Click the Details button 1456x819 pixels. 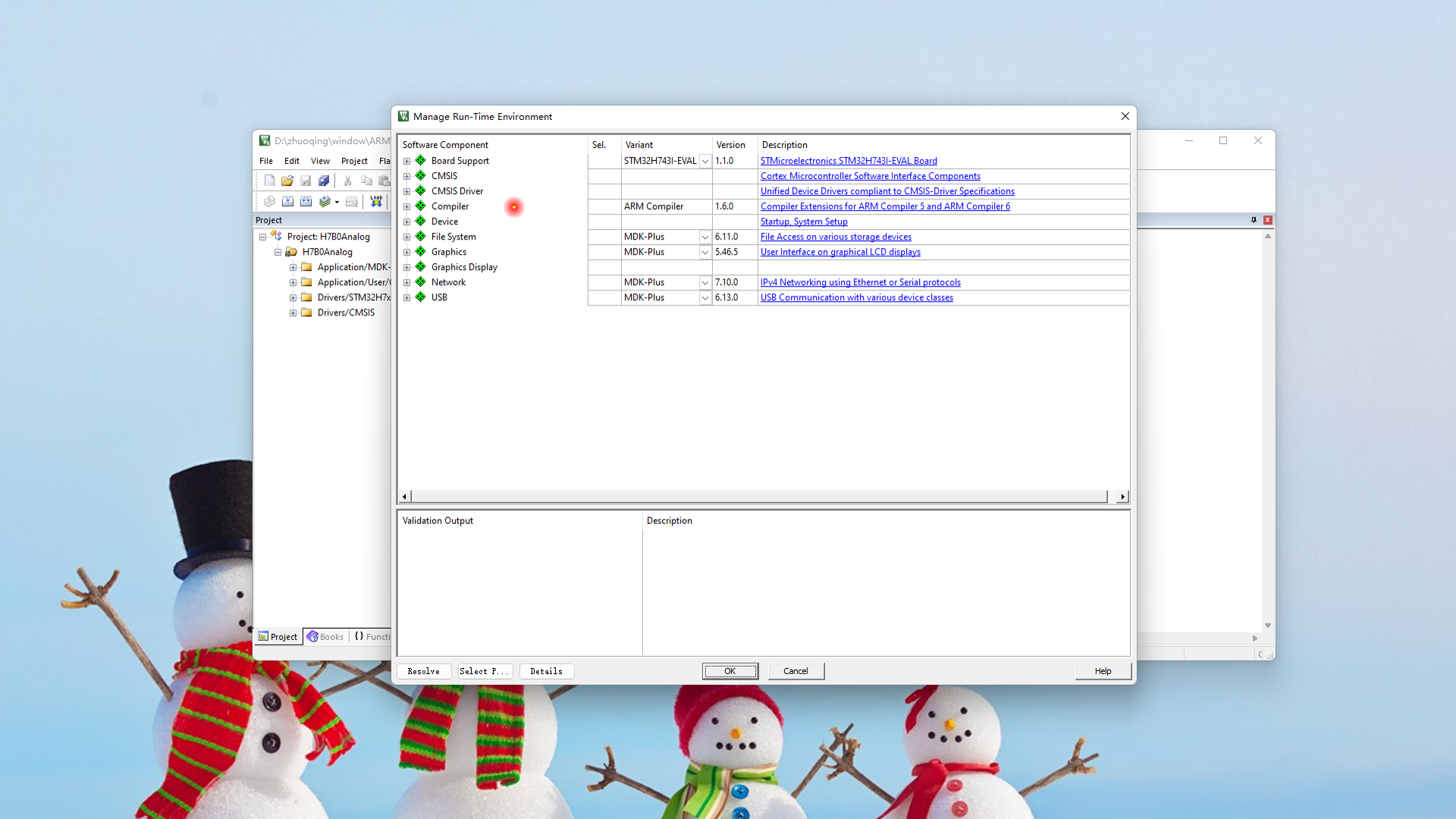(546, 671)
